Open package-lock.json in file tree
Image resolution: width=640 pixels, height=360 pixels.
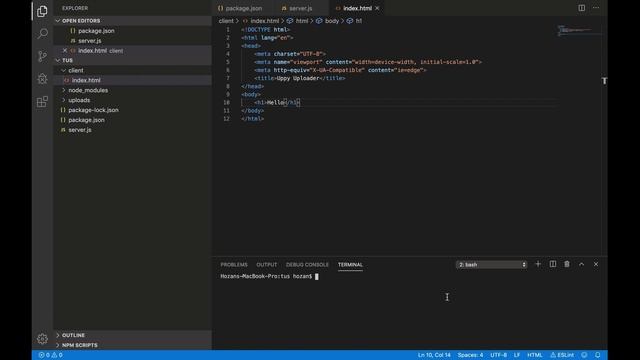(132, 110)
